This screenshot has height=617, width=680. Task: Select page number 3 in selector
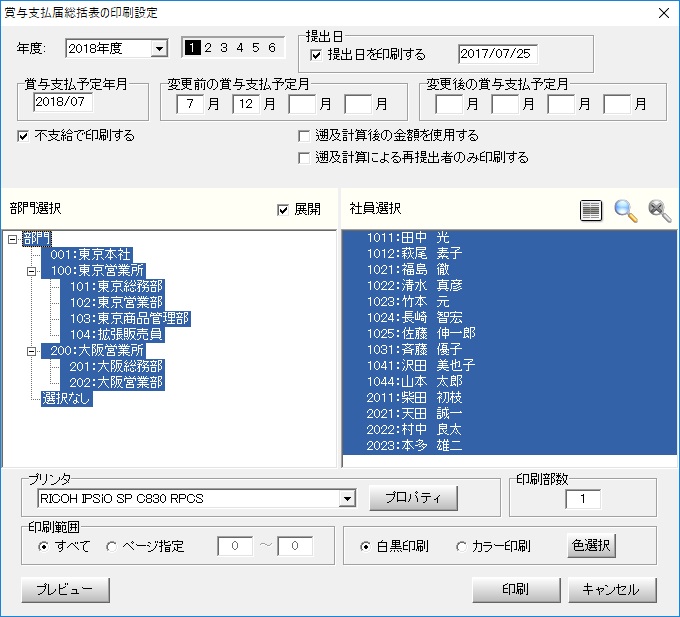click(x=224, y=48)
